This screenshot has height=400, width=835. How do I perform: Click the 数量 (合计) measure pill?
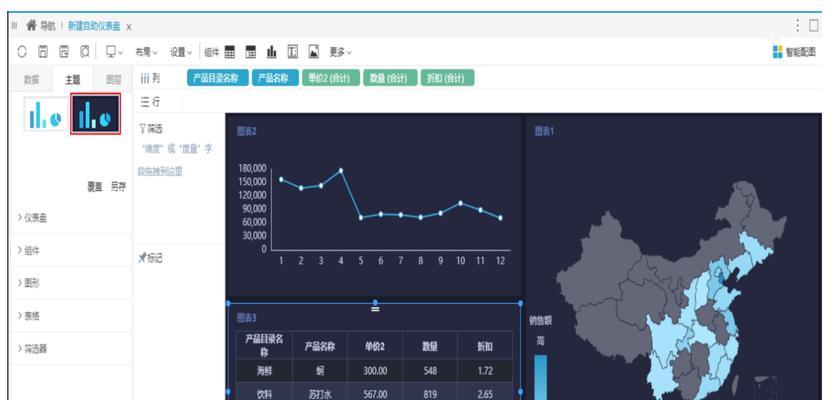(390, 78)
